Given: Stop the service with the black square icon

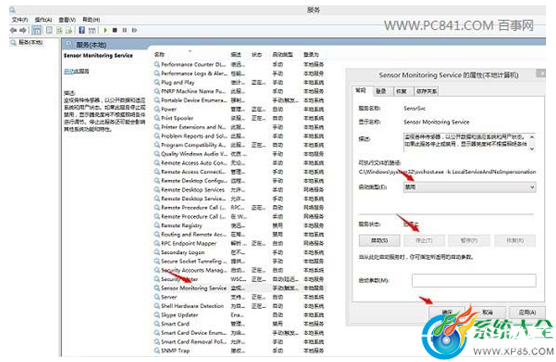Looking at the screenshot, I should (x=115, y=30).
